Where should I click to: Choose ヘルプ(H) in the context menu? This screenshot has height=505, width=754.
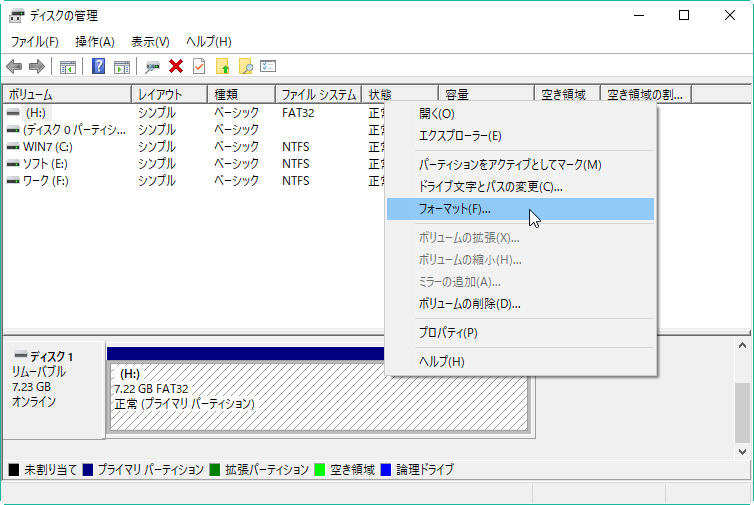pos(521,362)
